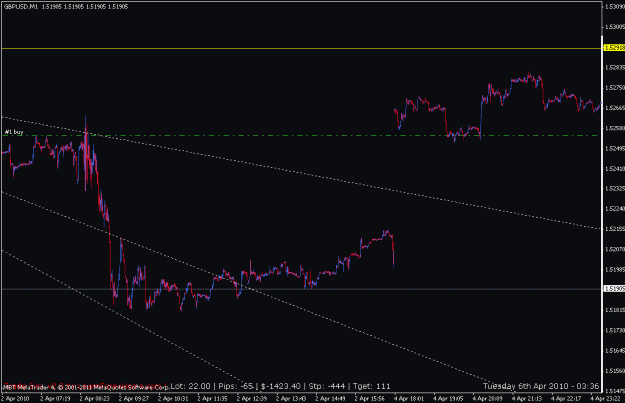This screenshot has width=625, height=403.
Task: Click the 1.51645 price scale label
Action: [x=615, y=350]
